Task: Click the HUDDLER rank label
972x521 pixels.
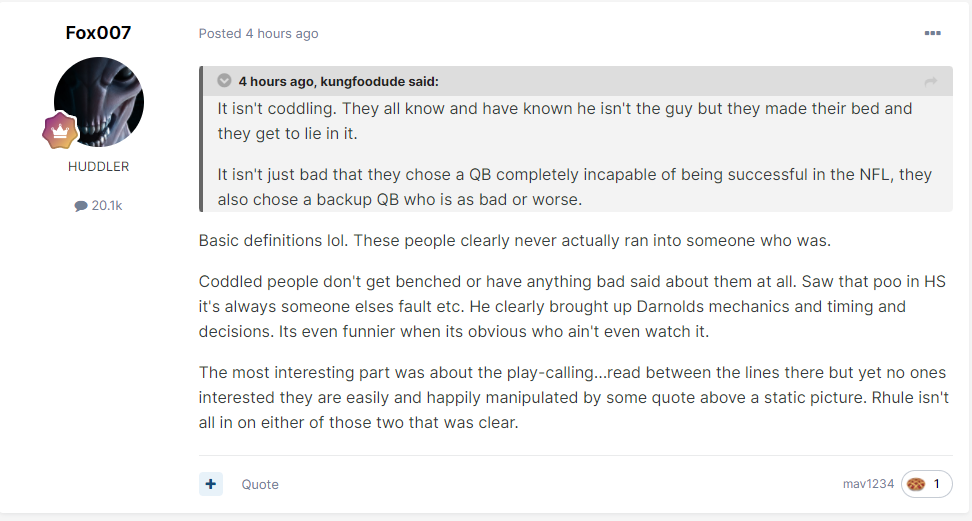Action: point(99,166)
